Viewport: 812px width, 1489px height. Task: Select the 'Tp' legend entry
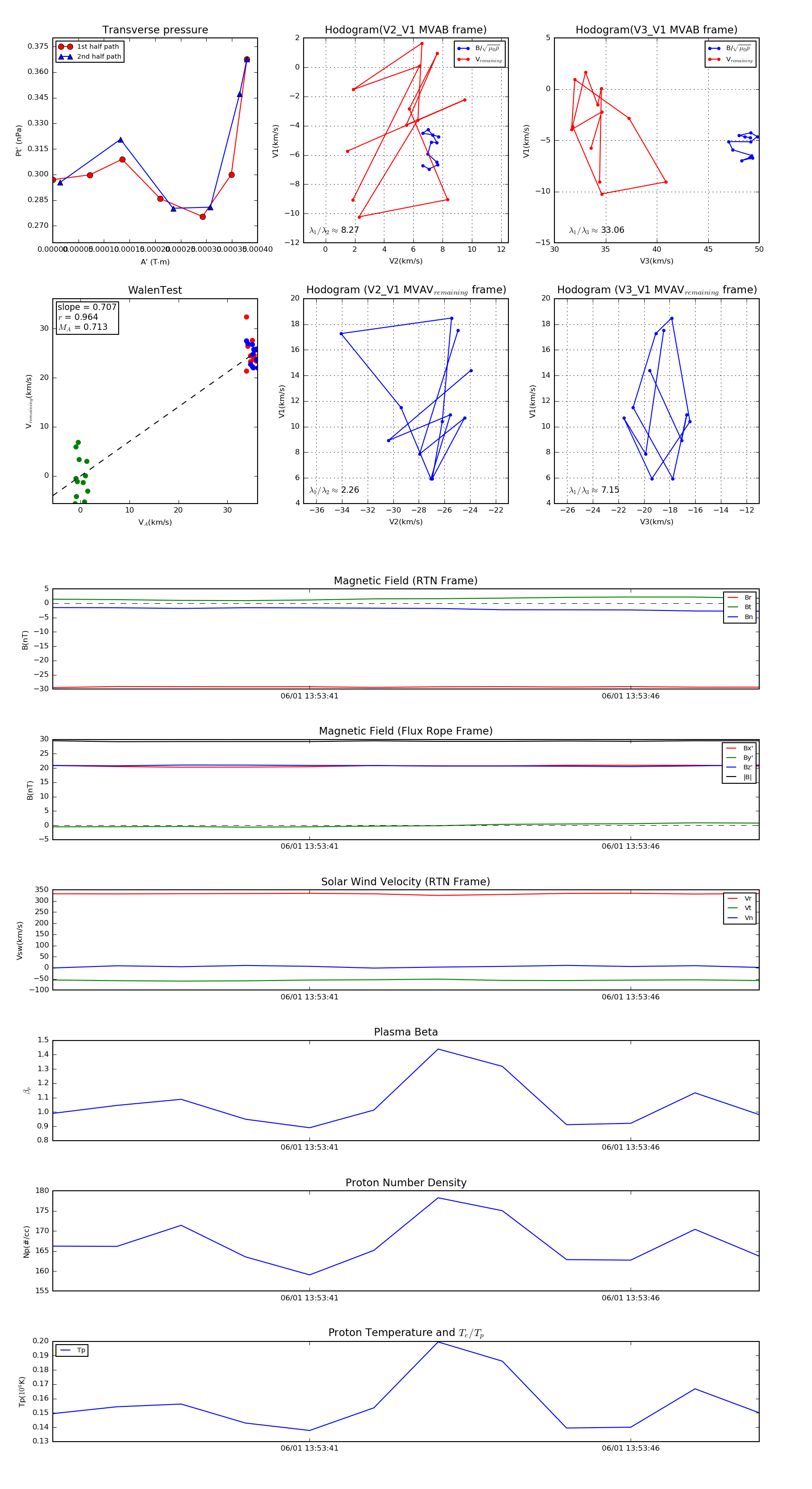(72, 1350)
